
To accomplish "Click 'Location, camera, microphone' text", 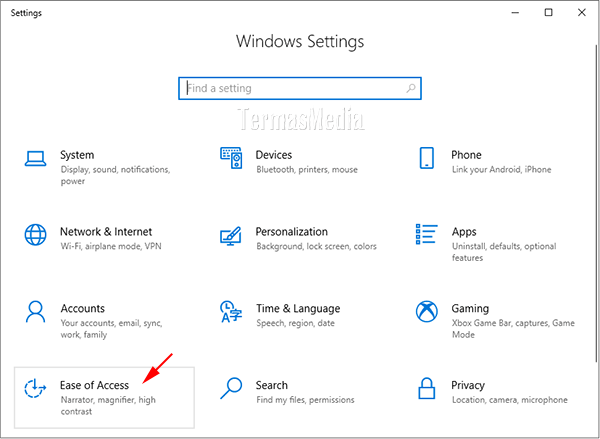I will click(x=510, y=400).
